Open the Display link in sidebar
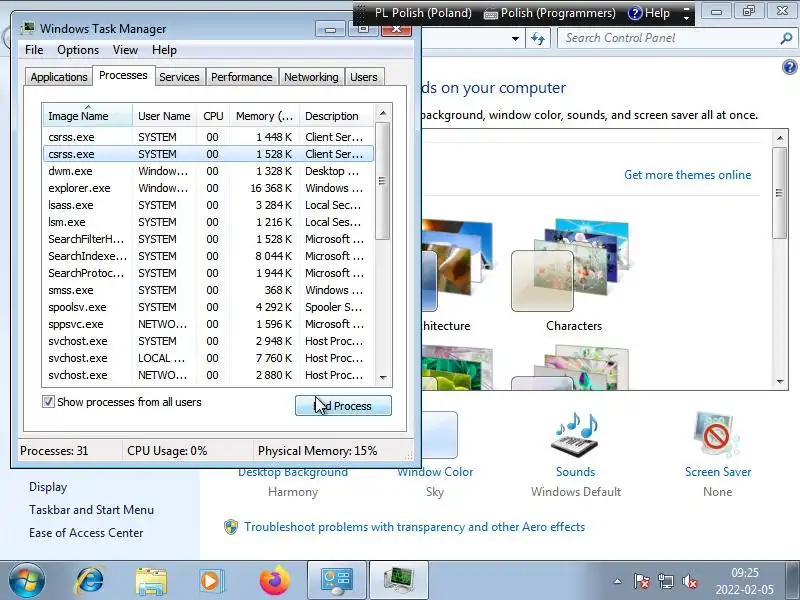The image size is (800, 600). click(x=48, y=487)
